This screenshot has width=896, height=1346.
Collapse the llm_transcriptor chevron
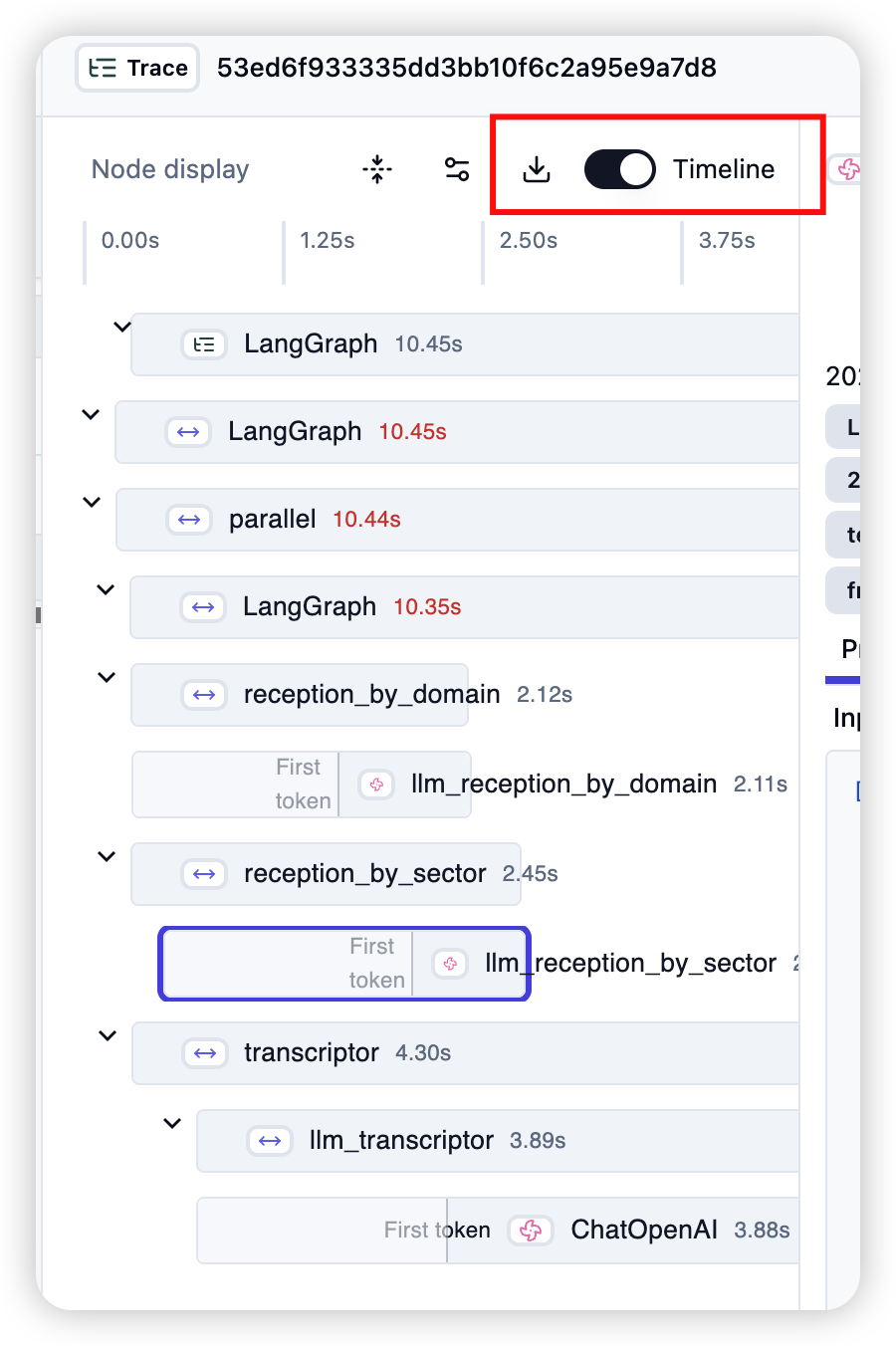(172, 1123)
